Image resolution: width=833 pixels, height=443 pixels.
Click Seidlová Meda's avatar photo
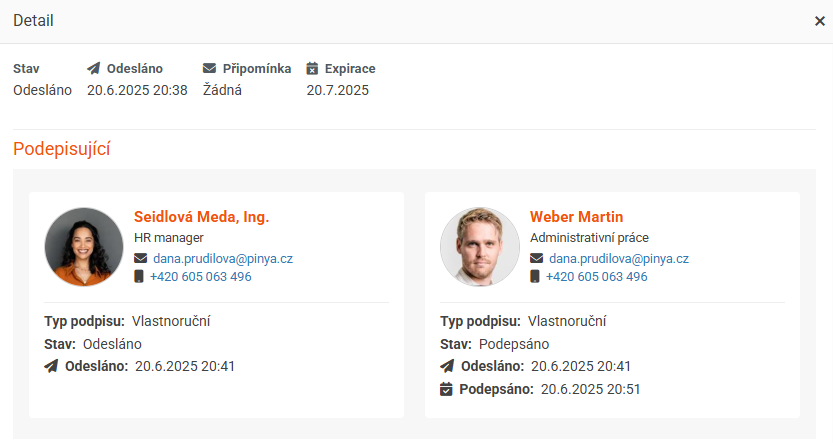click(x=84, y=247)
